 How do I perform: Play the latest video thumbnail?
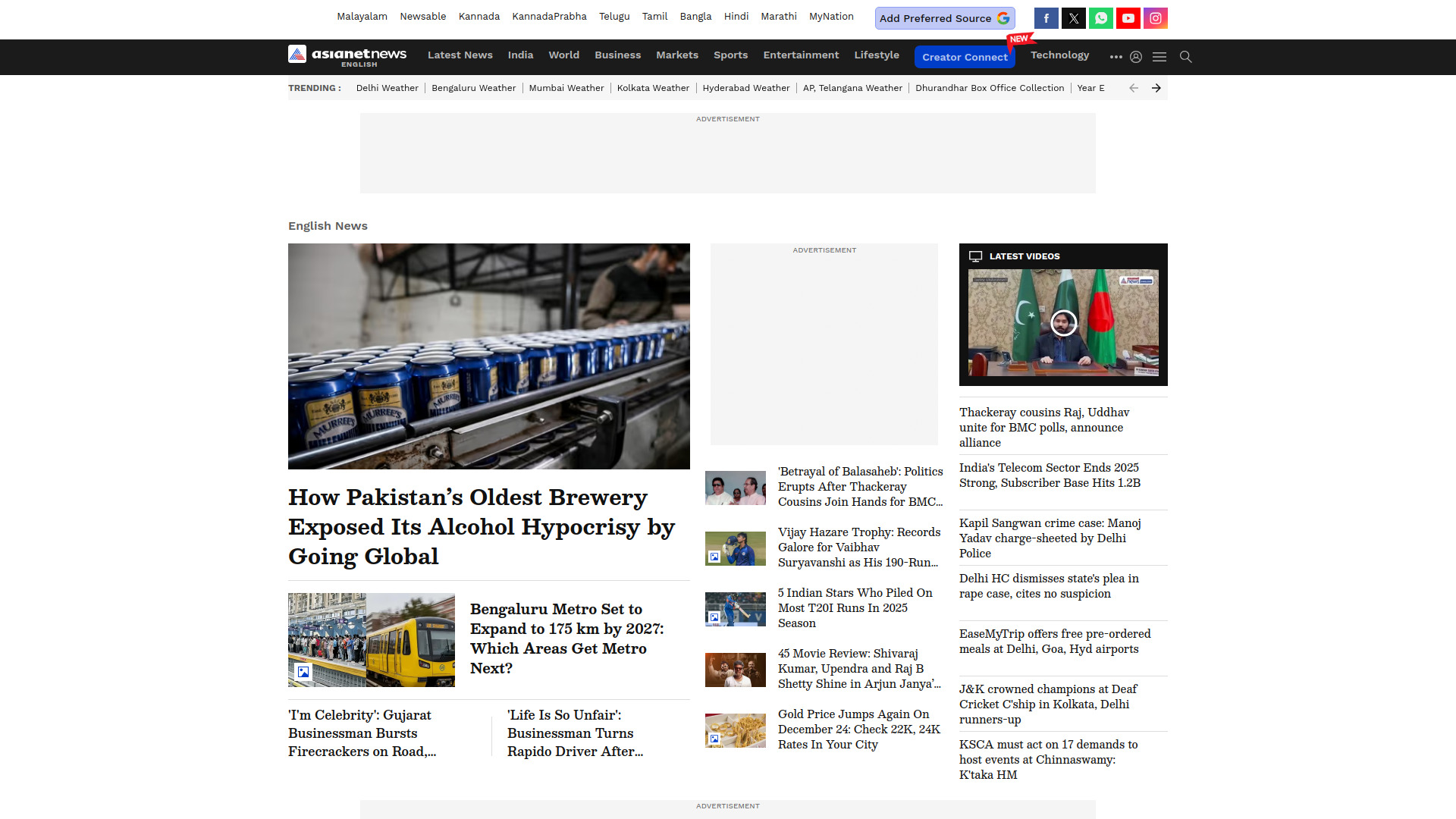tap(1062, 322)
